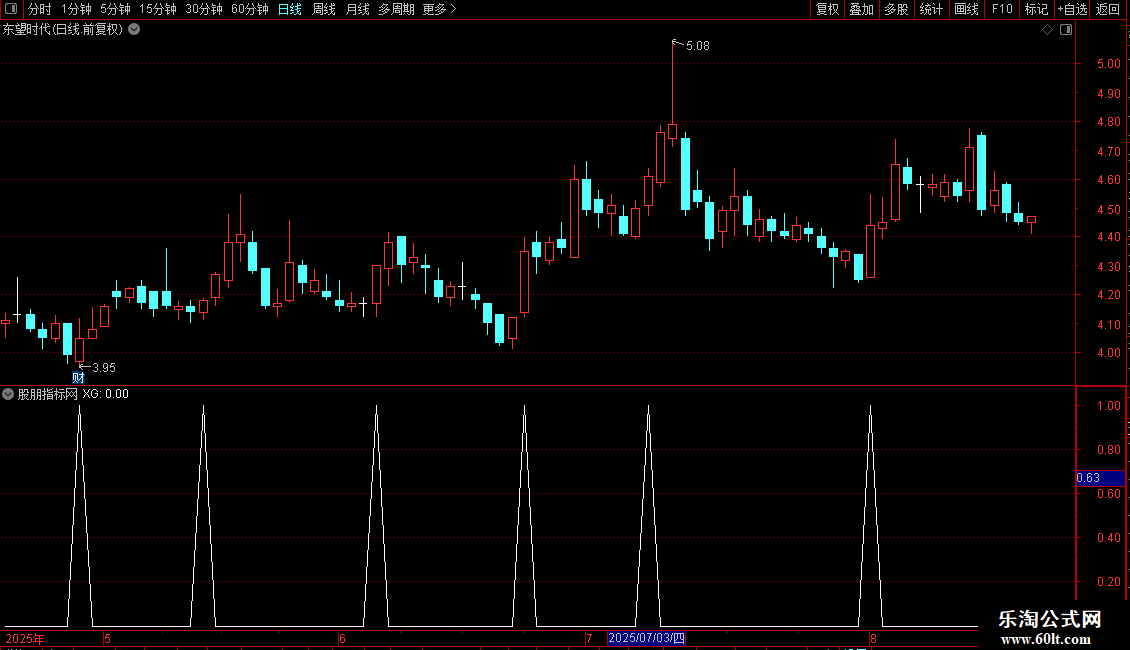Expand the 更多 periods menu

pyautogui.click(x=439, y=9)
